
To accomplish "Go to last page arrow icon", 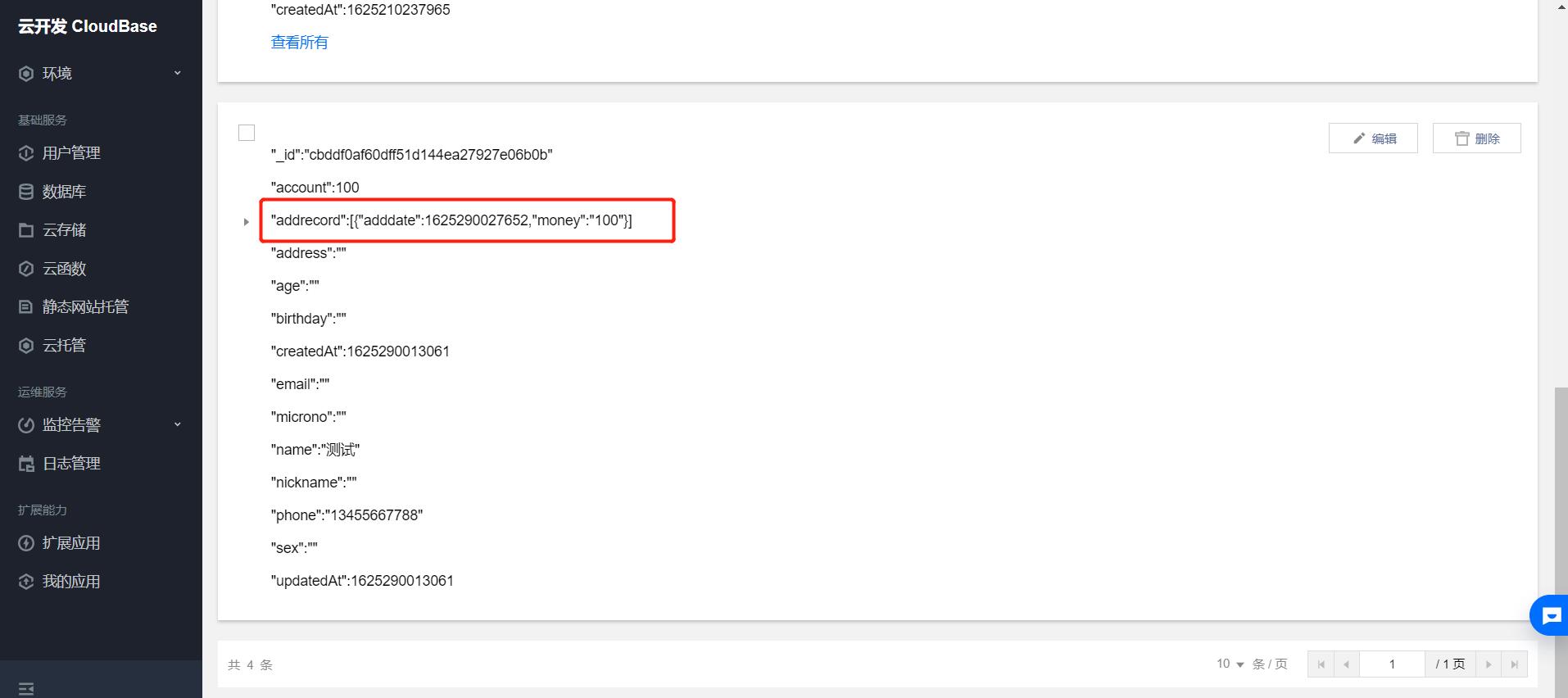I will (x=1515, y=664).
